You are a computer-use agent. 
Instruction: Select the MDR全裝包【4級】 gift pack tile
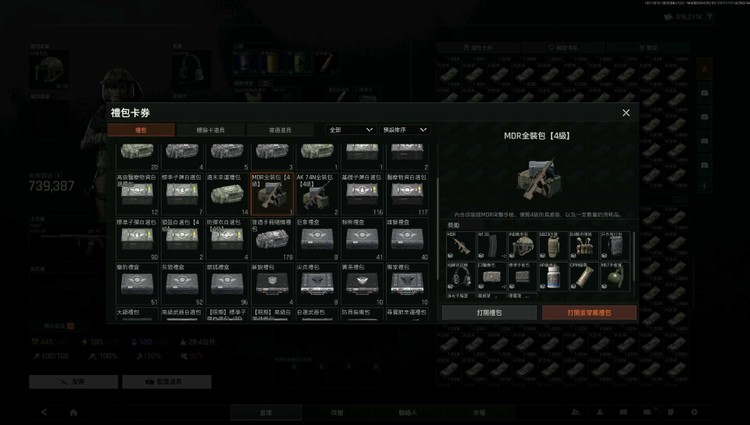click(272, 194)
